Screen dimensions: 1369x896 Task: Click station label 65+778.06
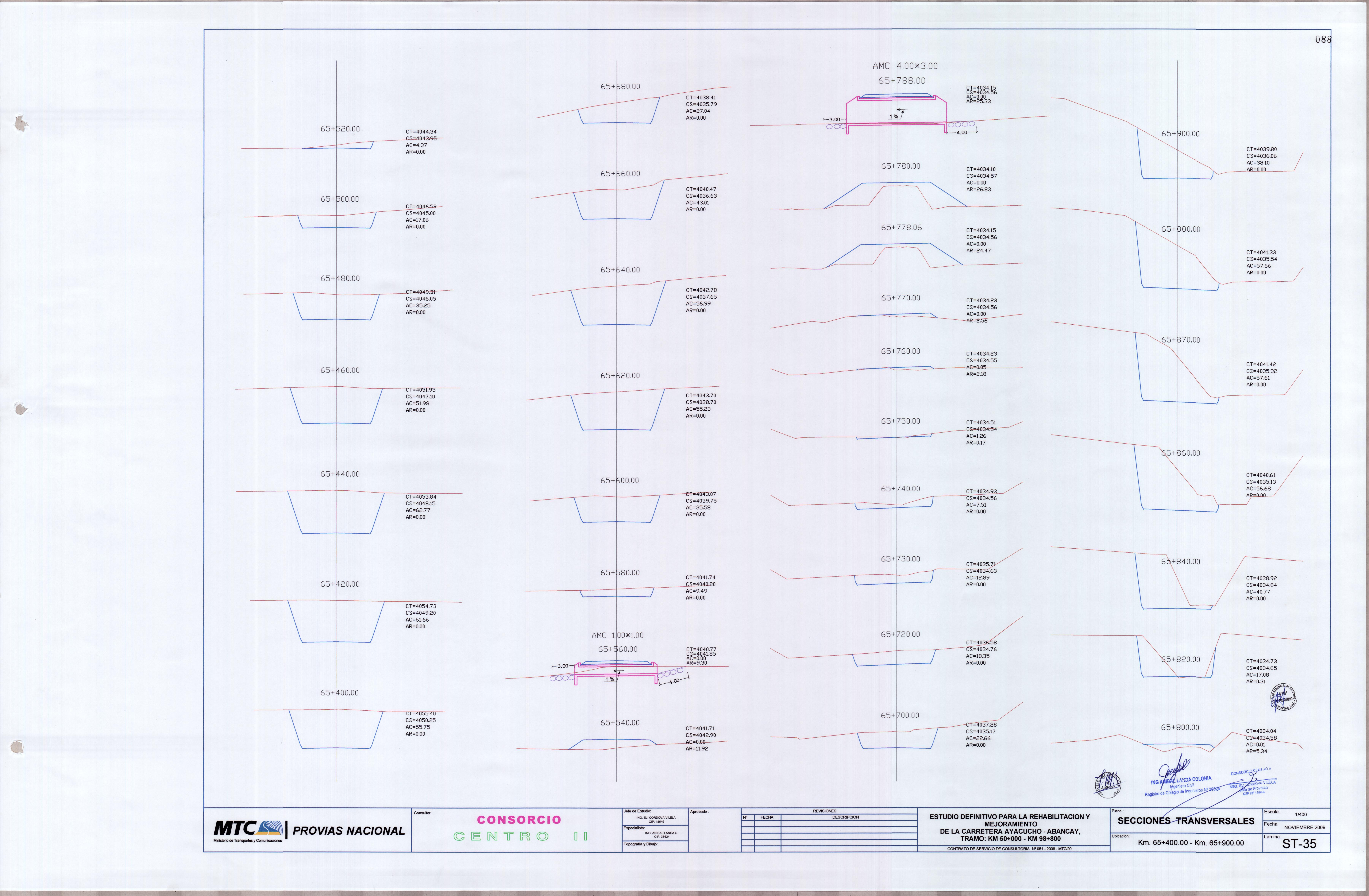pos(901,228)
